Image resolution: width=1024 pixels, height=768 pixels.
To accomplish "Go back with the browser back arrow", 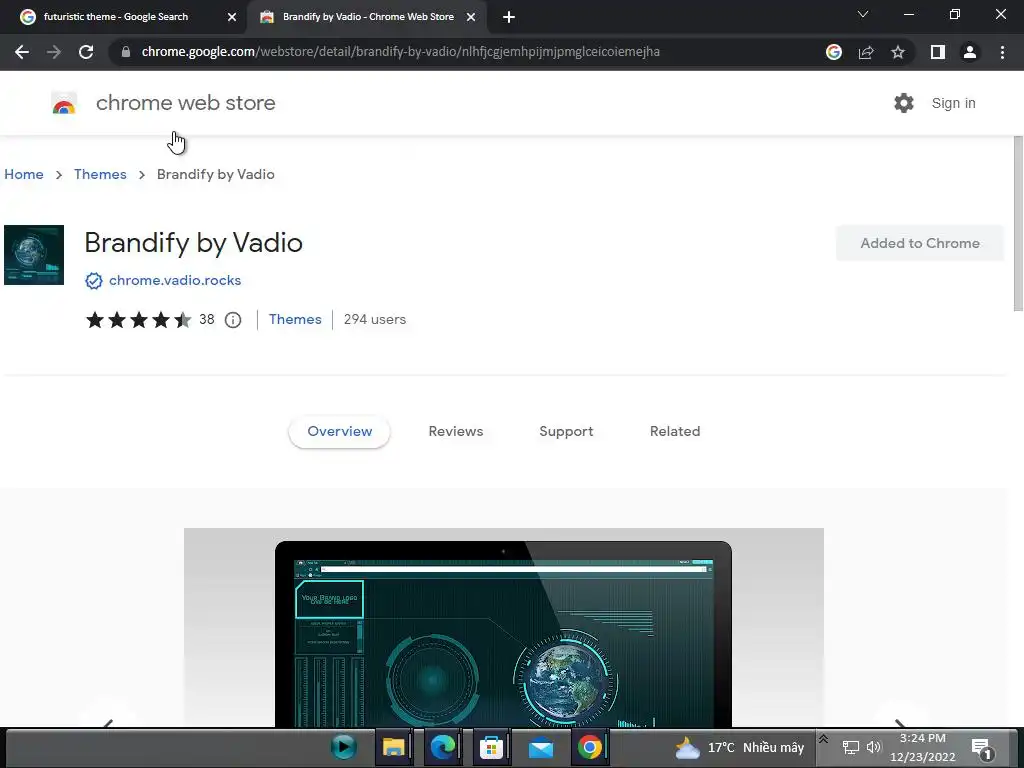I will 22,52.
